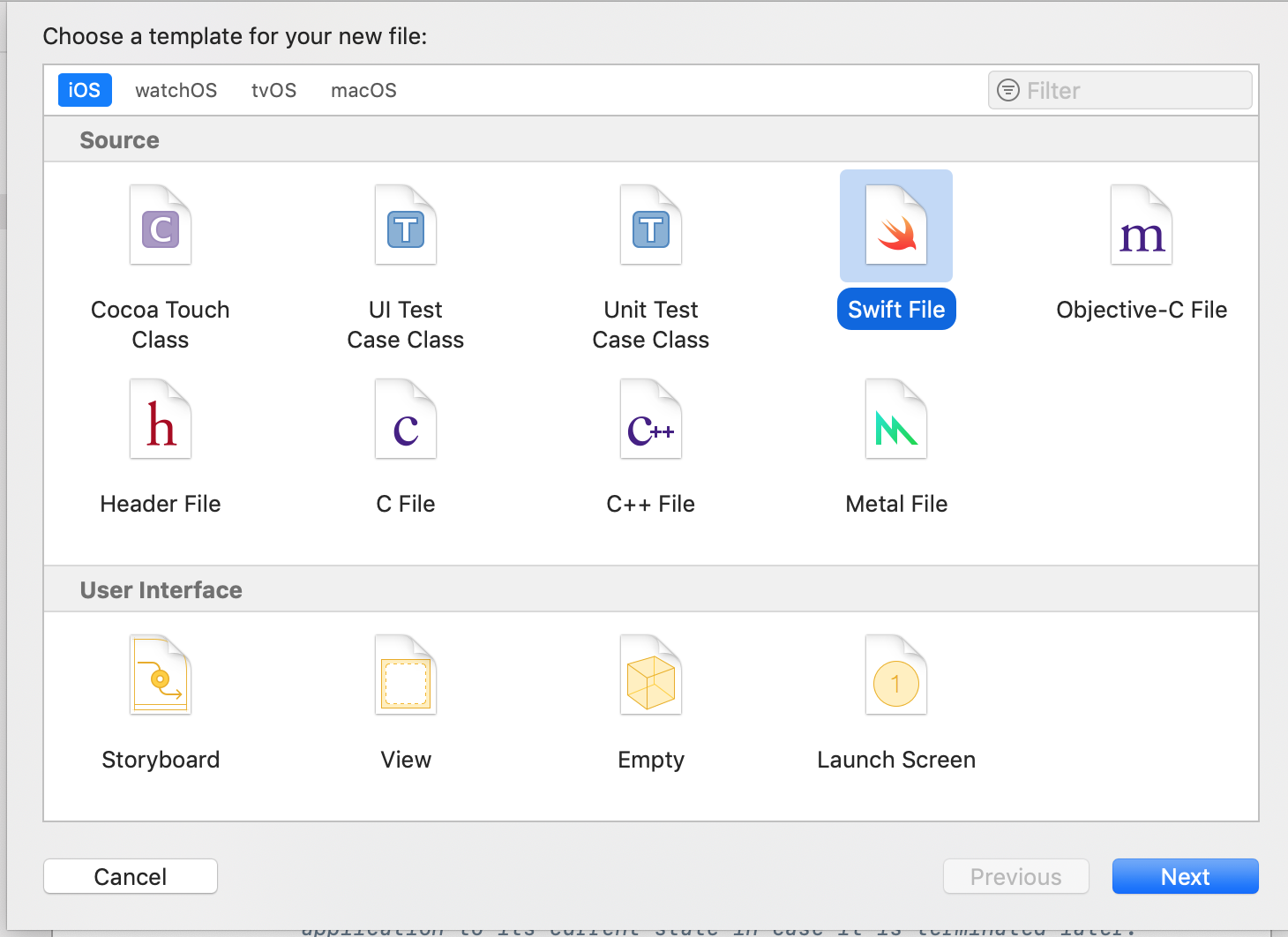The image size is (1288, 937).
Task: Click the "Swift File" label
Action: click(x=896, y=310)
